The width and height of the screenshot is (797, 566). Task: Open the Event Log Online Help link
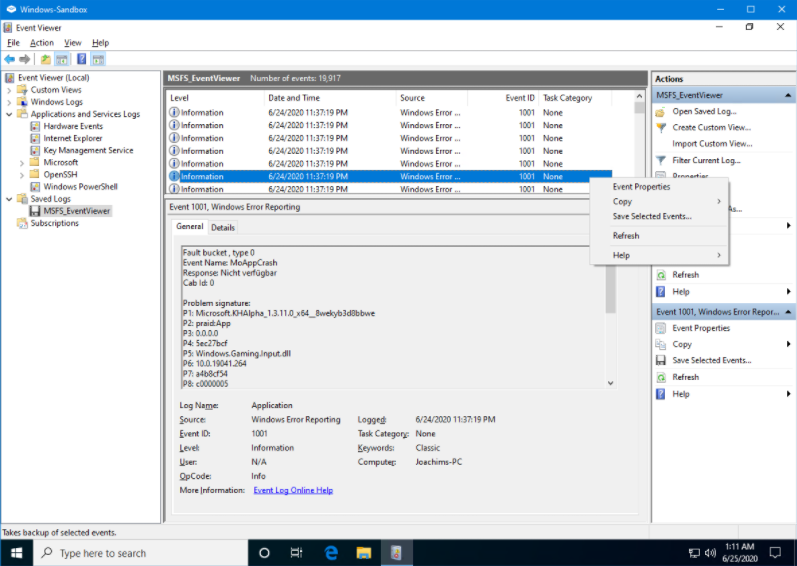pyautogui.click(x=293, y=490)
